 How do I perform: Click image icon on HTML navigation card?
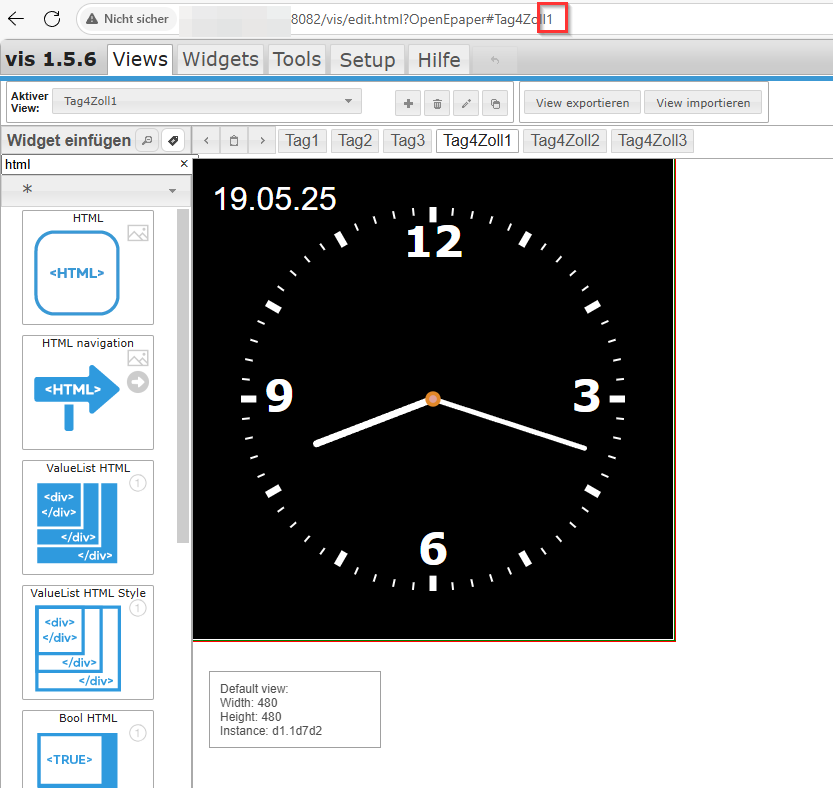coord(138,358)
